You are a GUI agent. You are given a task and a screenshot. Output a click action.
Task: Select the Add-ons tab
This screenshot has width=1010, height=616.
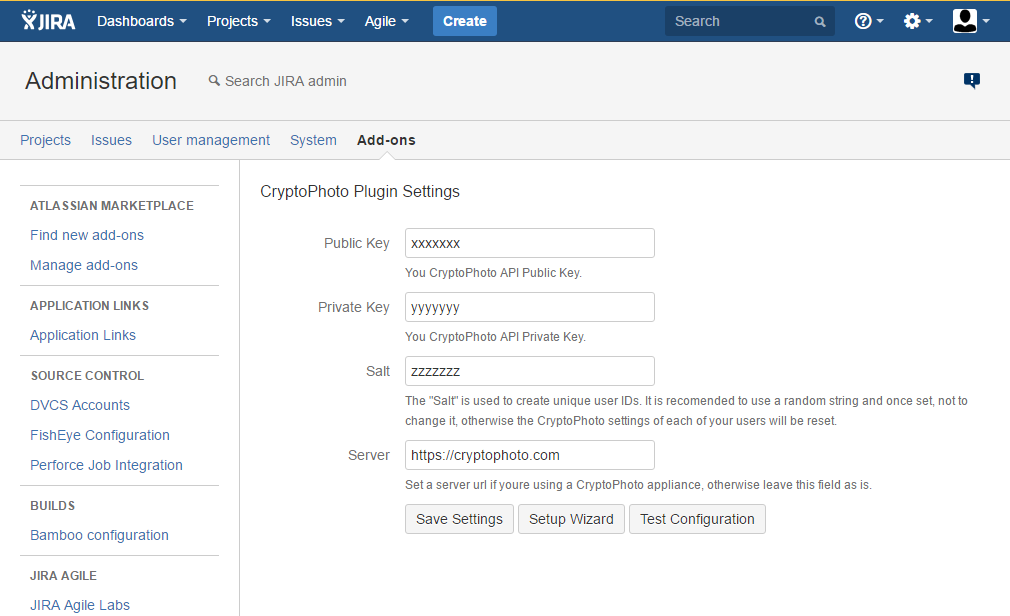386,140
